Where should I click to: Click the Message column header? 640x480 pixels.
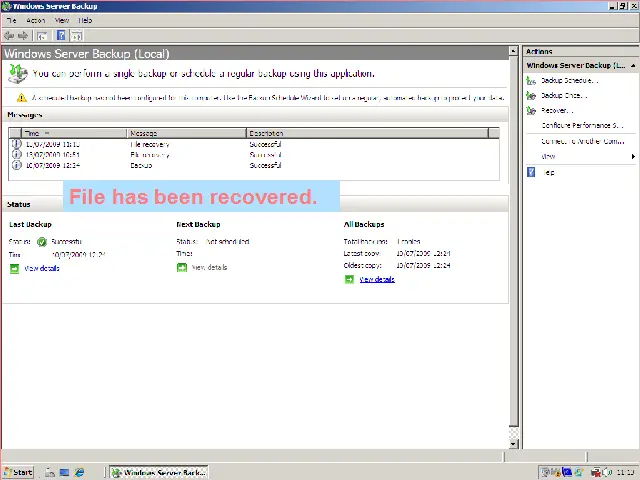click(187, 133)
